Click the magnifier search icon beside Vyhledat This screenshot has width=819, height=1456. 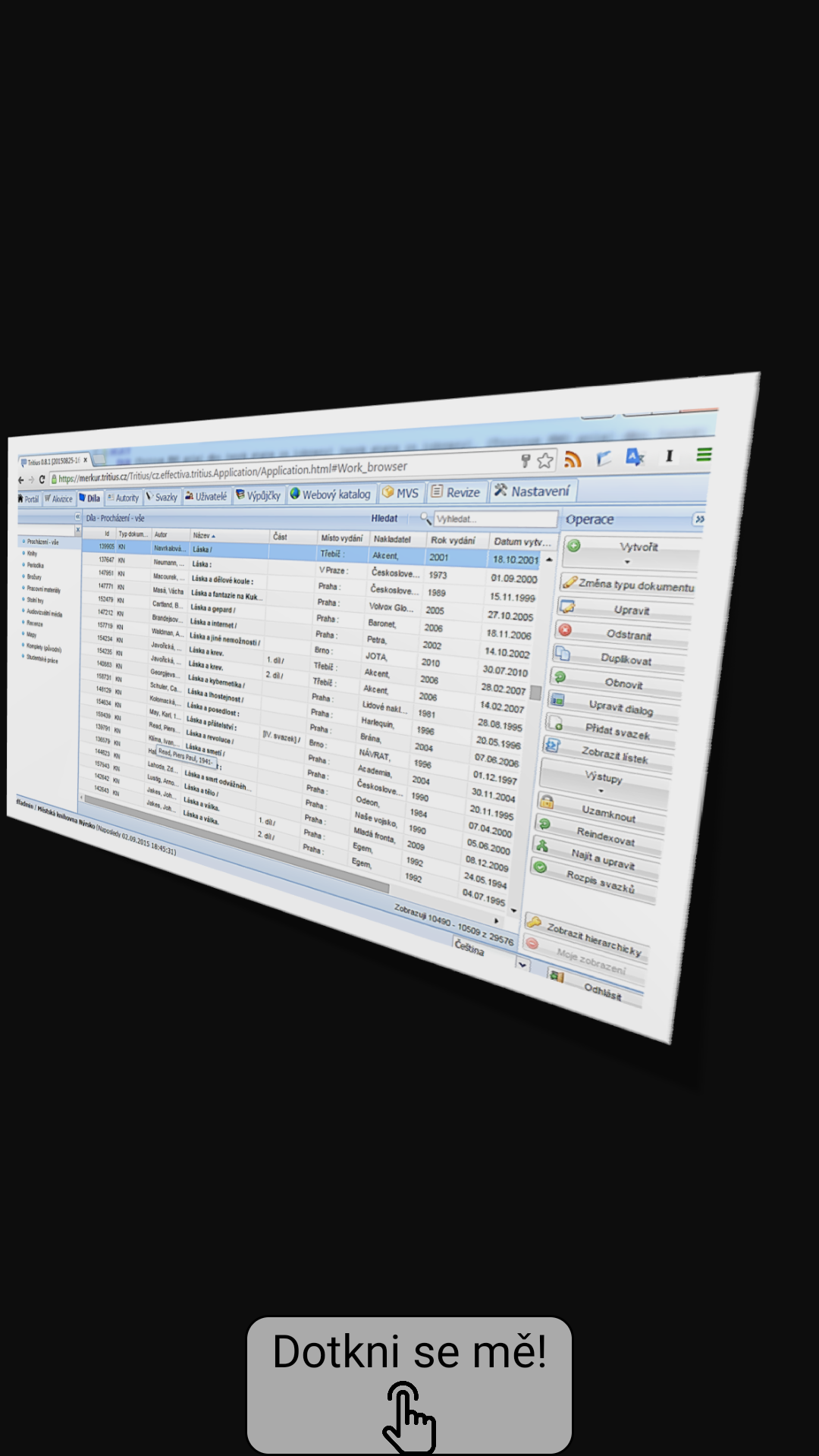425,518
